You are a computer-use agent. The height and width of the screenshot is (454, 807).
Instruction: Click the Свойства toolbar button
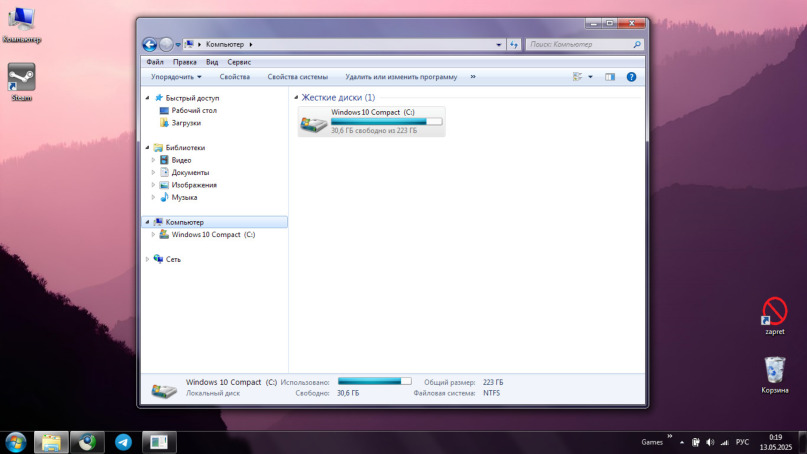click(x=235, y=77)
